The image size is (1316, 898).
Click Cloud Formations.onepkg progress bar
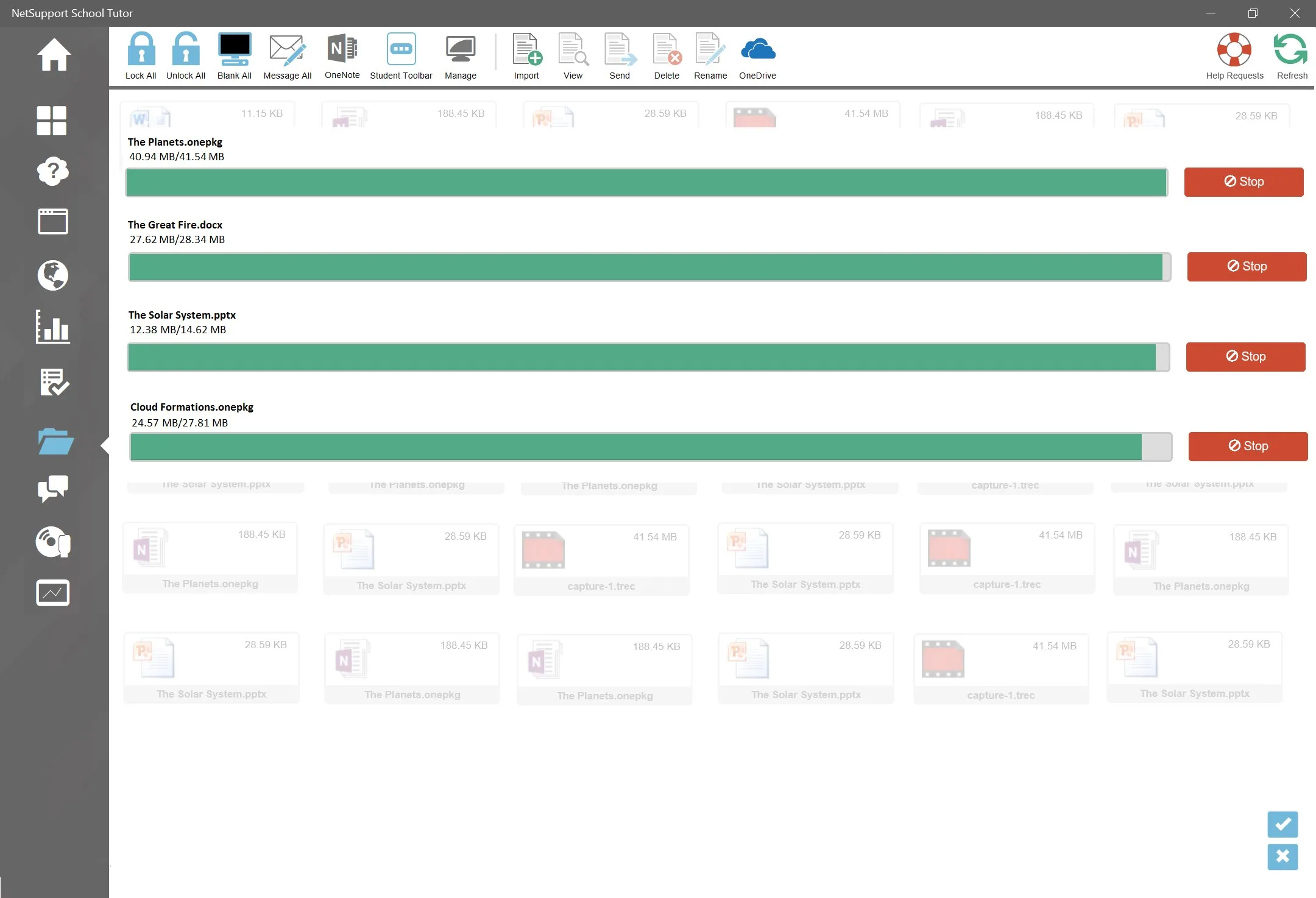tap(651, 447)
